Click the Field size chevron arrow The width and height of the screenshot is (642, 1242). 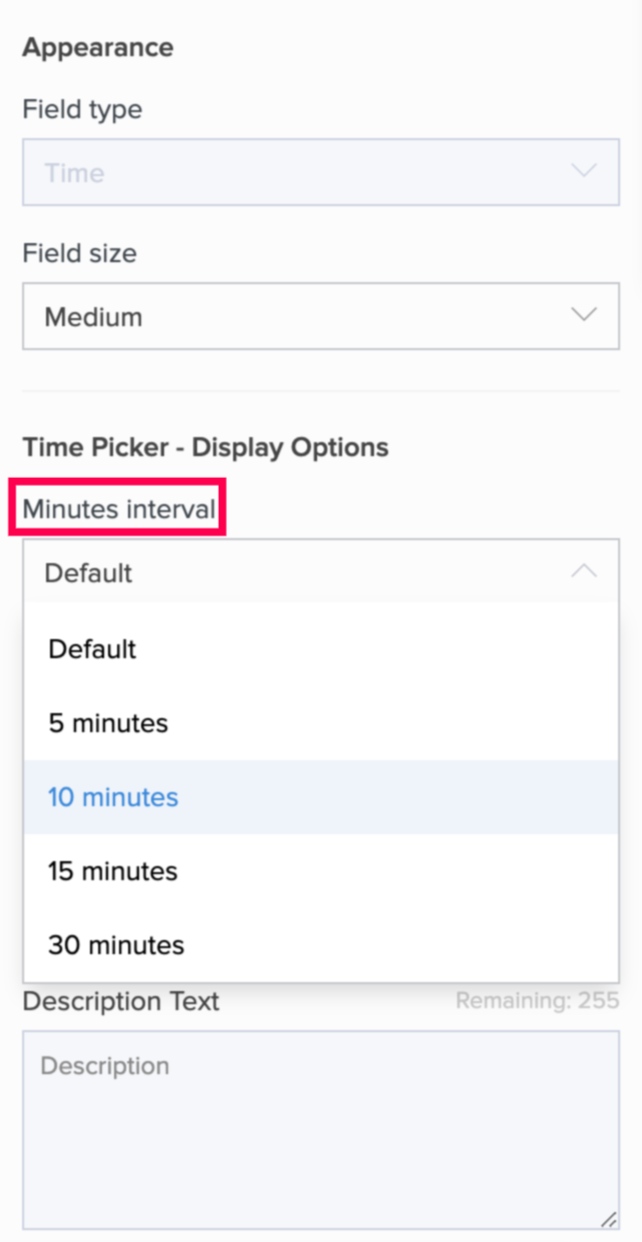coord(583,316)
